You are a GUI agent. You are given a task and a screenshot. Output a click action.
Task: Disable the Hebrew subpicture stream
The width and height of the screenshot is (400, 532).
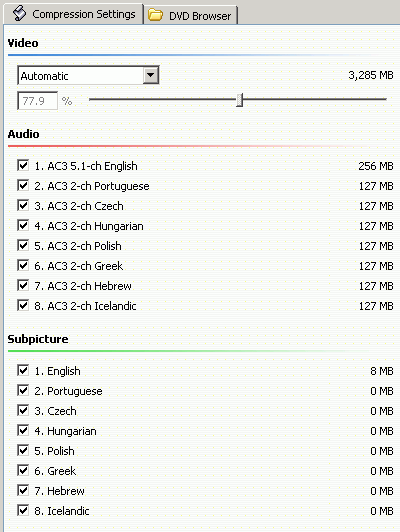[23, 491]
